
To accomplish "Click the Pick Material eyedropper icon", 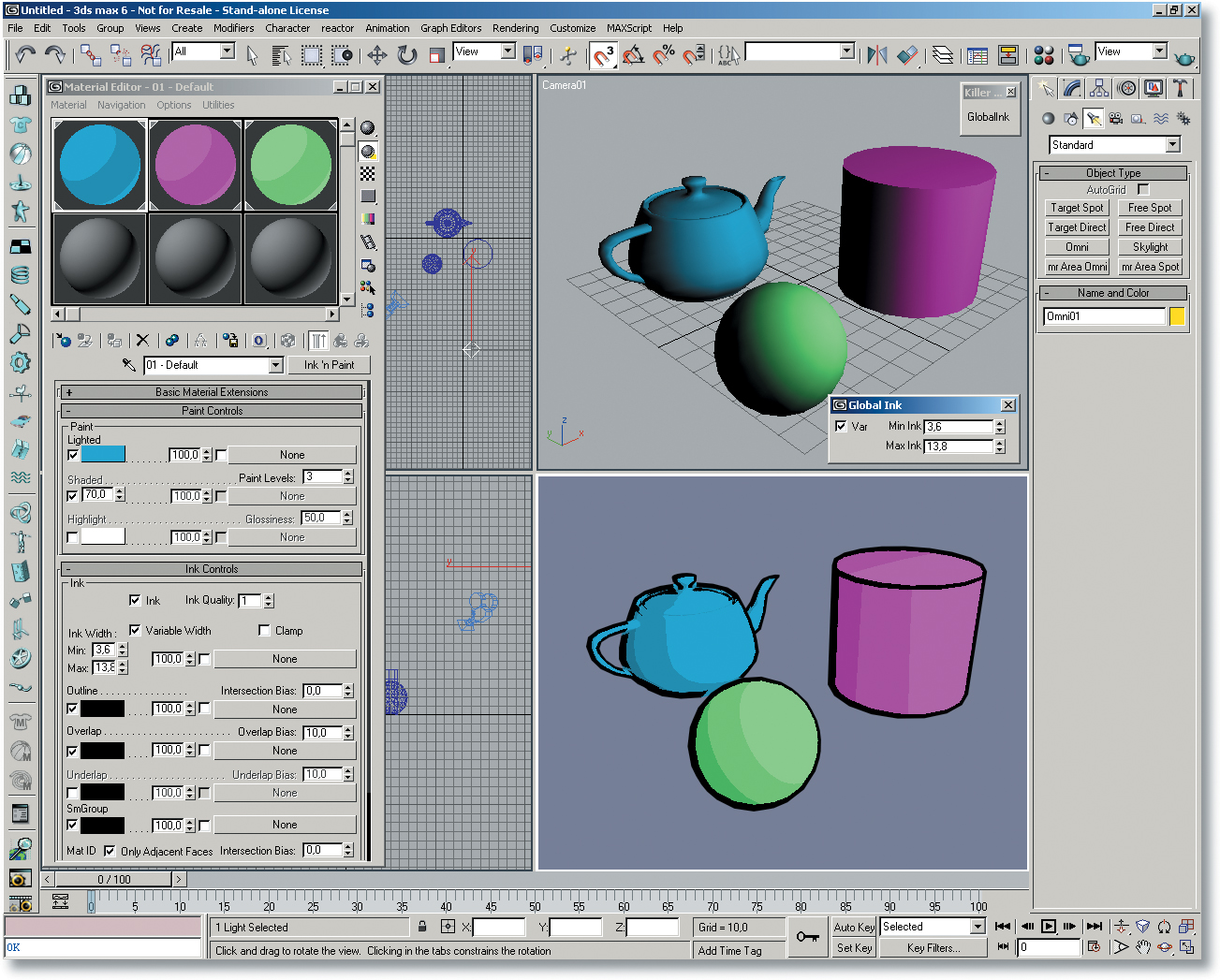I will (129, 365).
